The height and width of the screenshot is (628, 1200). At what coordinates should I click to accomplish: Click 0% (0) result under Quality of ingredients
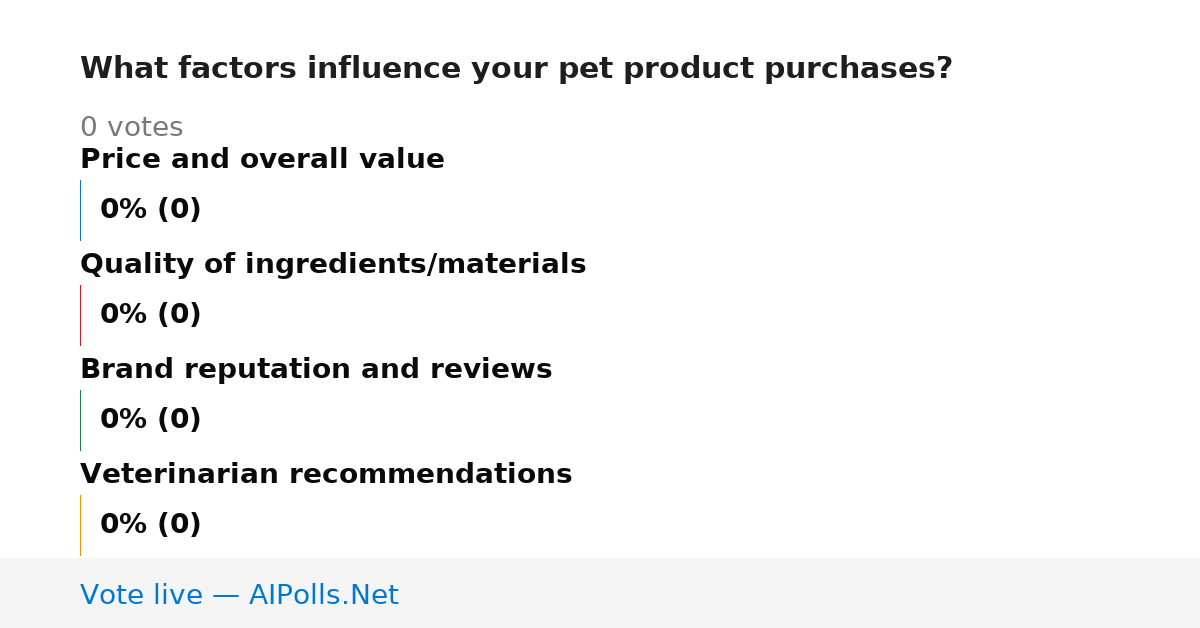coord(151,315)
